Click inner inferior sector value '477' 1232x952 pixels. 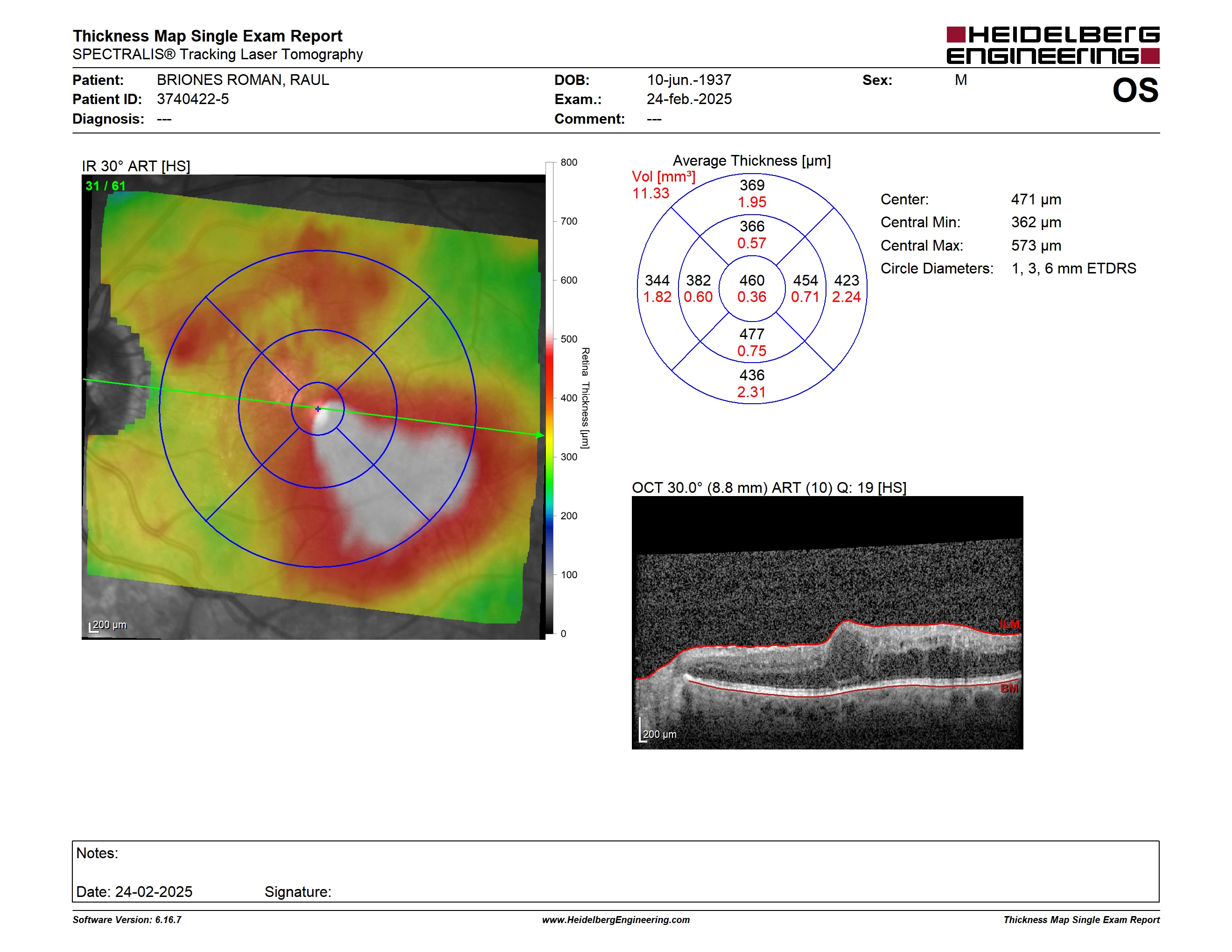(x=752, y=334)
